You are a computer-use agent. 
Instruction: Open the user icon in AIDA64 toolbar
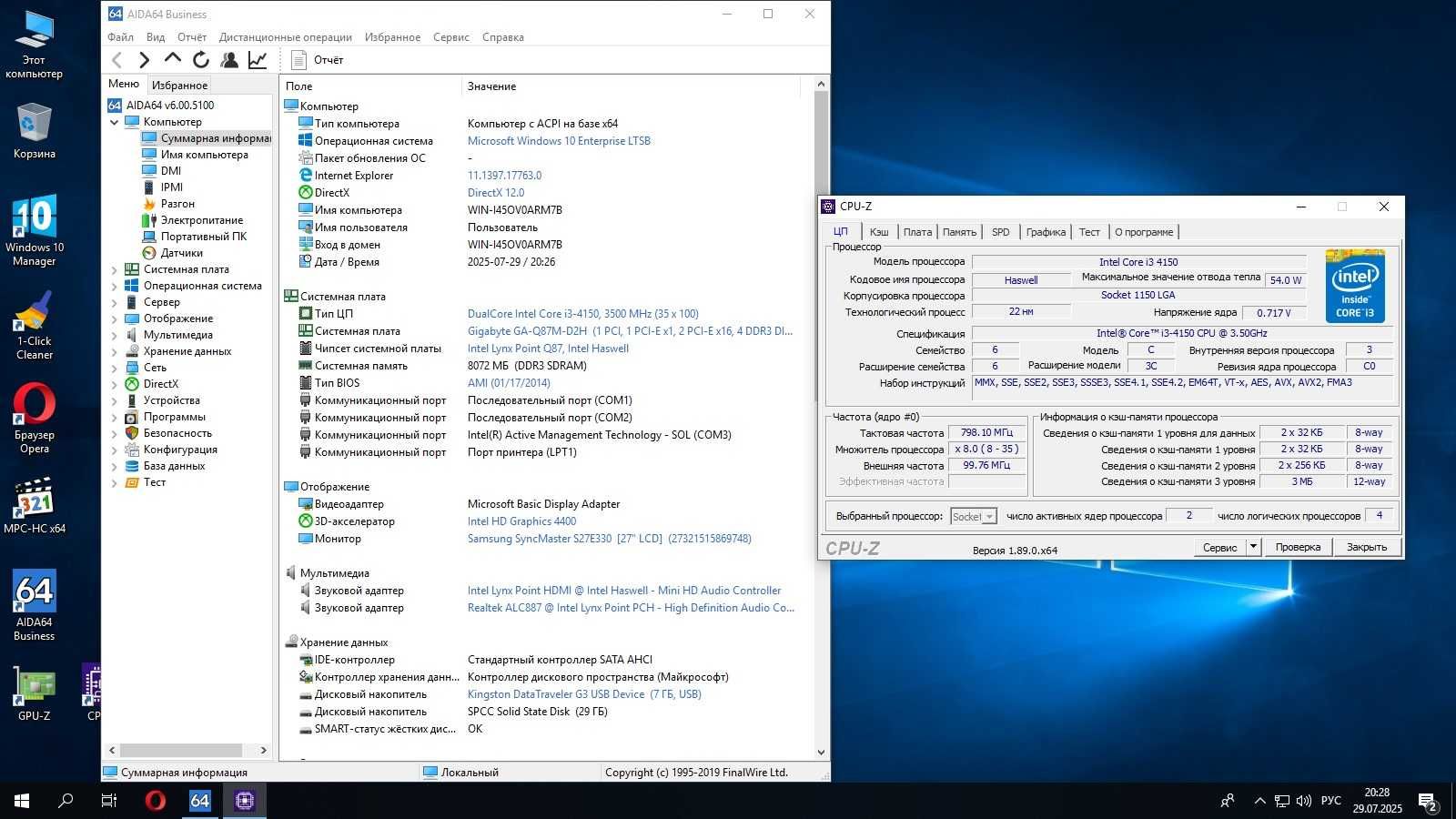point(229,60)
